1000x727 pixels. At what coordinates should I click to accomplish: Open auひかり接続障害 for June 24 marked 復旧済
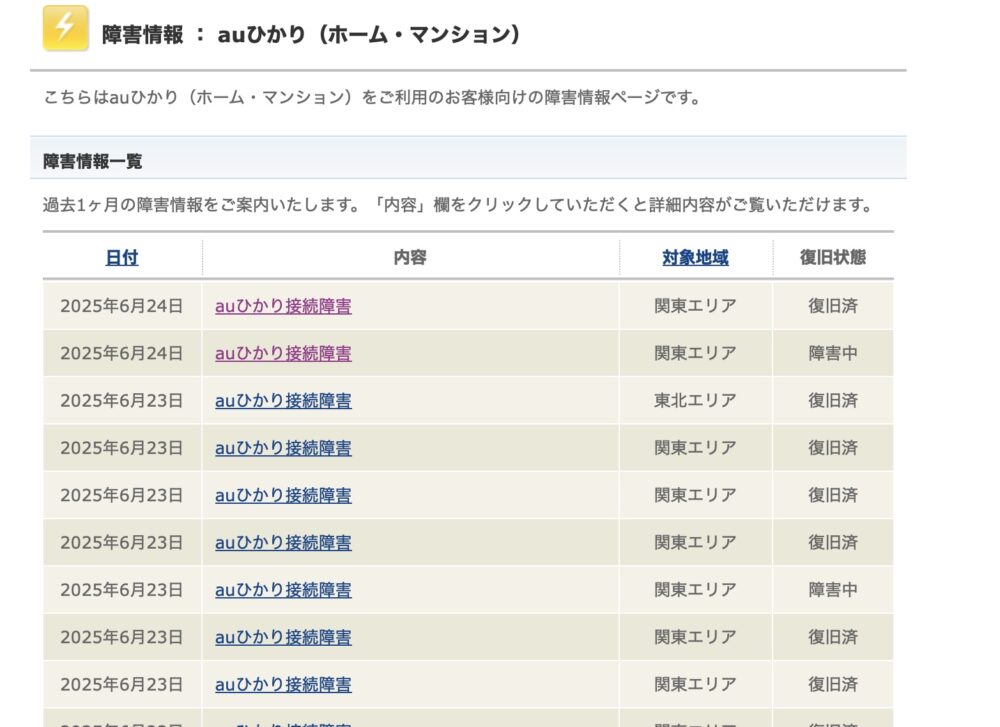click(283, 306)
